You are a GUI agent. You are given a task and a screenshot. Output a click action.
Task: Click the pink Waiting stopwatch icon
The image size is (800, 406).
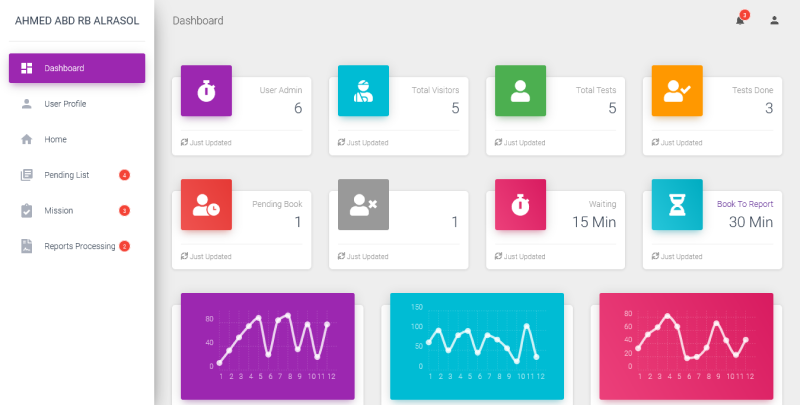[520, 204]
